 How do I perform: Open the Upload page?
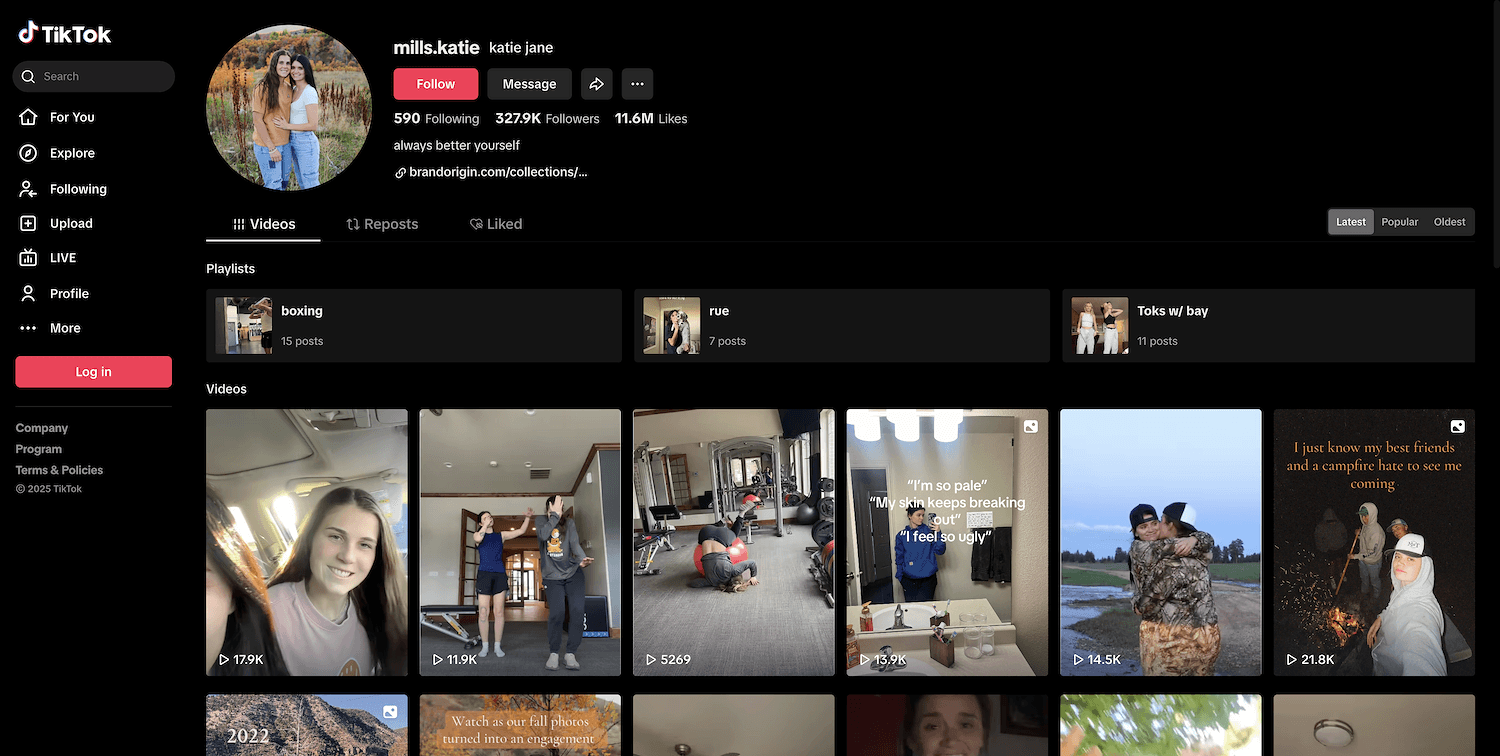70,223
